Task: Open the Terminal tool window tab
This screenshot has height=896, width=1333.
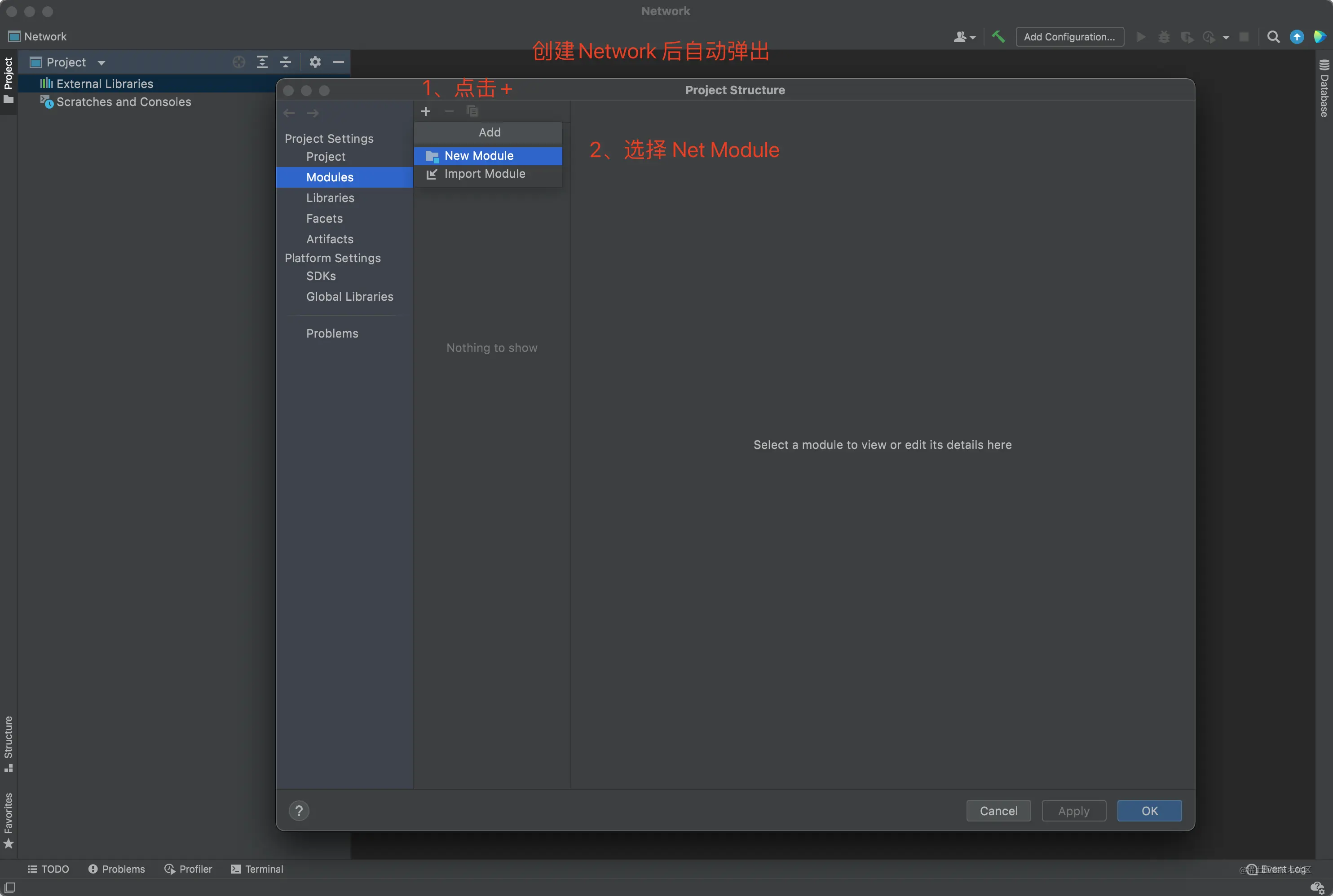Action: pos(257,869)
